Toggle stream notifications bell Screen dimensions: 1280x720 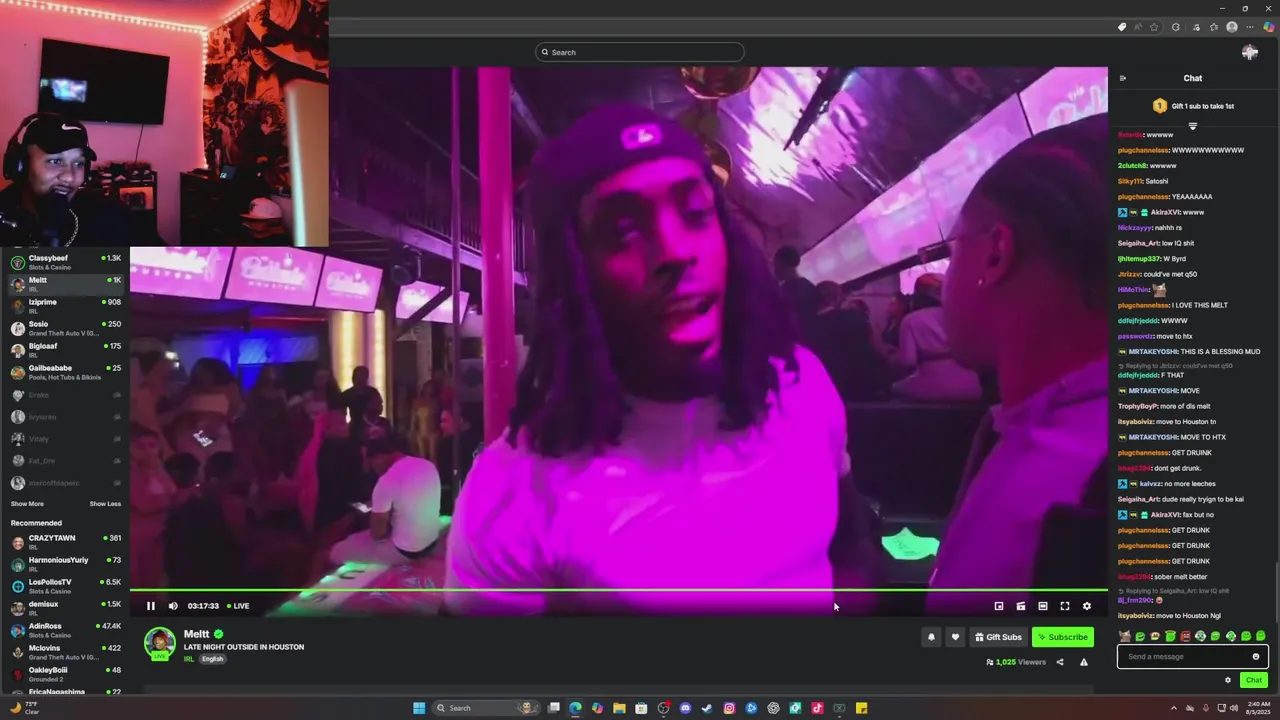[x=931, y=637]
